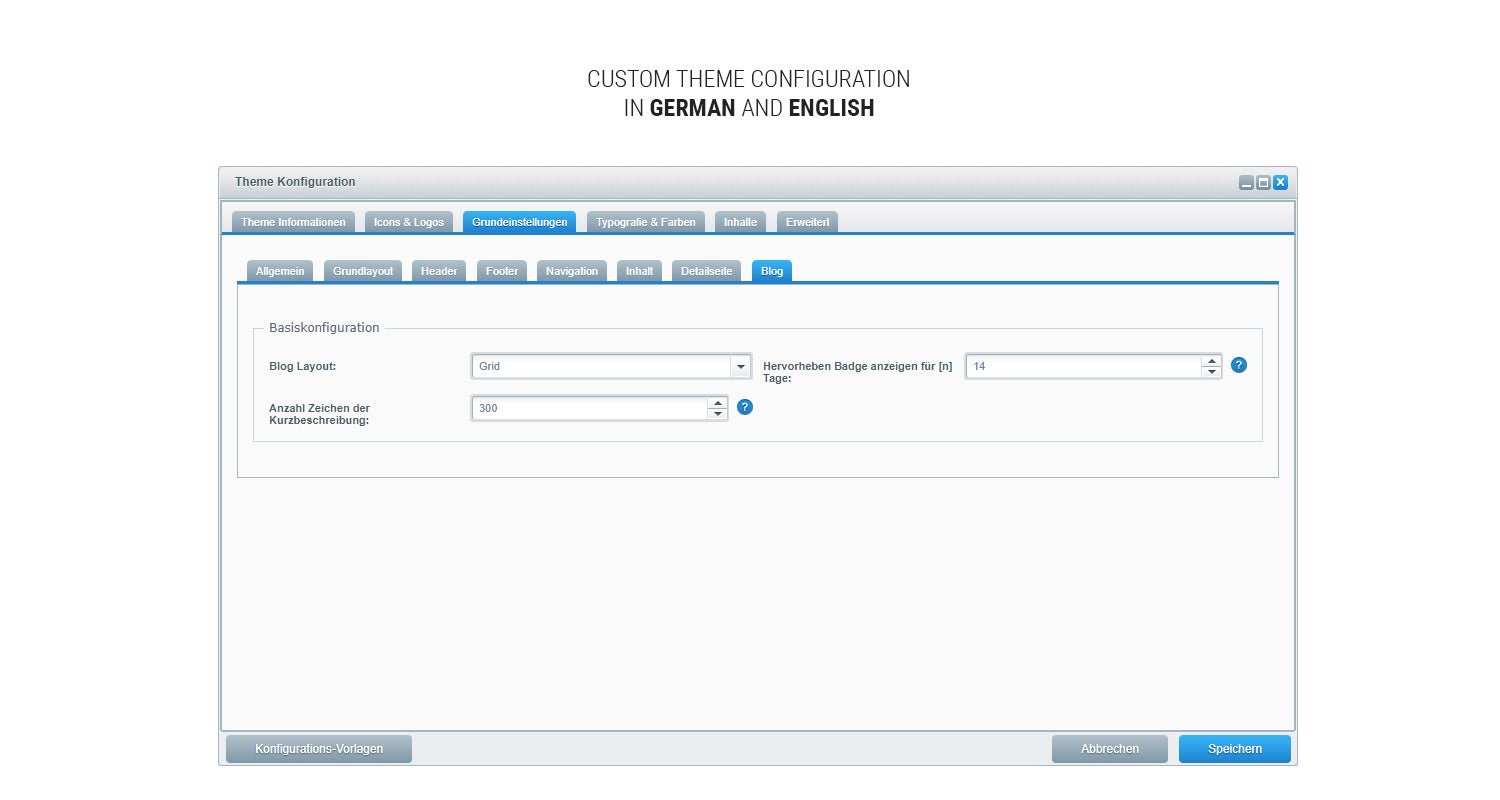Switch to Icons & Logos tab

(x=409, y=222)
